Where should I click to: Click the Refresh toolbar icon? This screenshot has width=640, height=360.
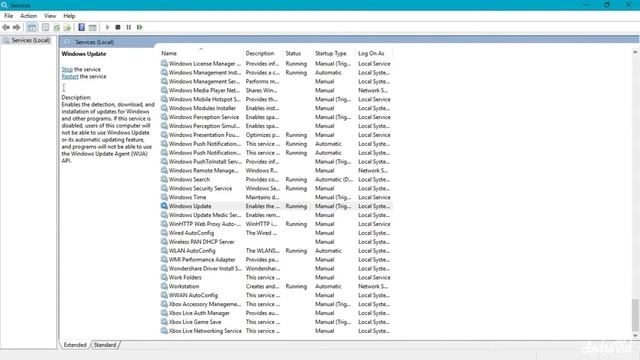56,27
